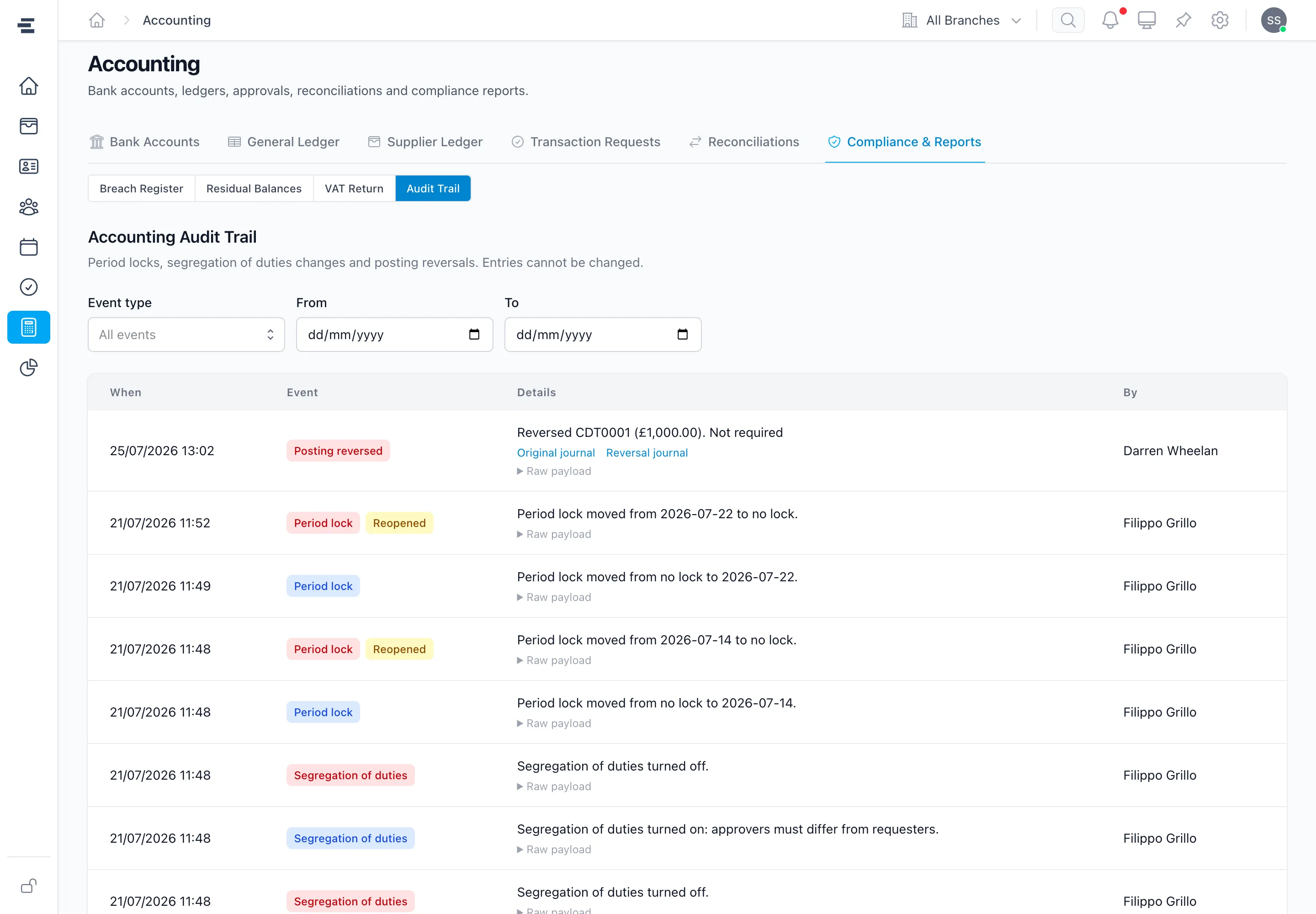This screenshot has width=1316, height=914.
Task: Open the people group sidebar icon
Action: (29, 207)
